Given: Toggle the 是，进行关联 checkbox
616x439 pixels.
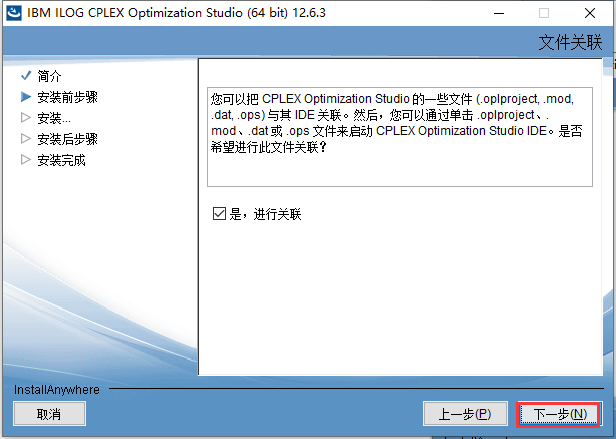Looking at the screenshot, I should coord(219,214).
